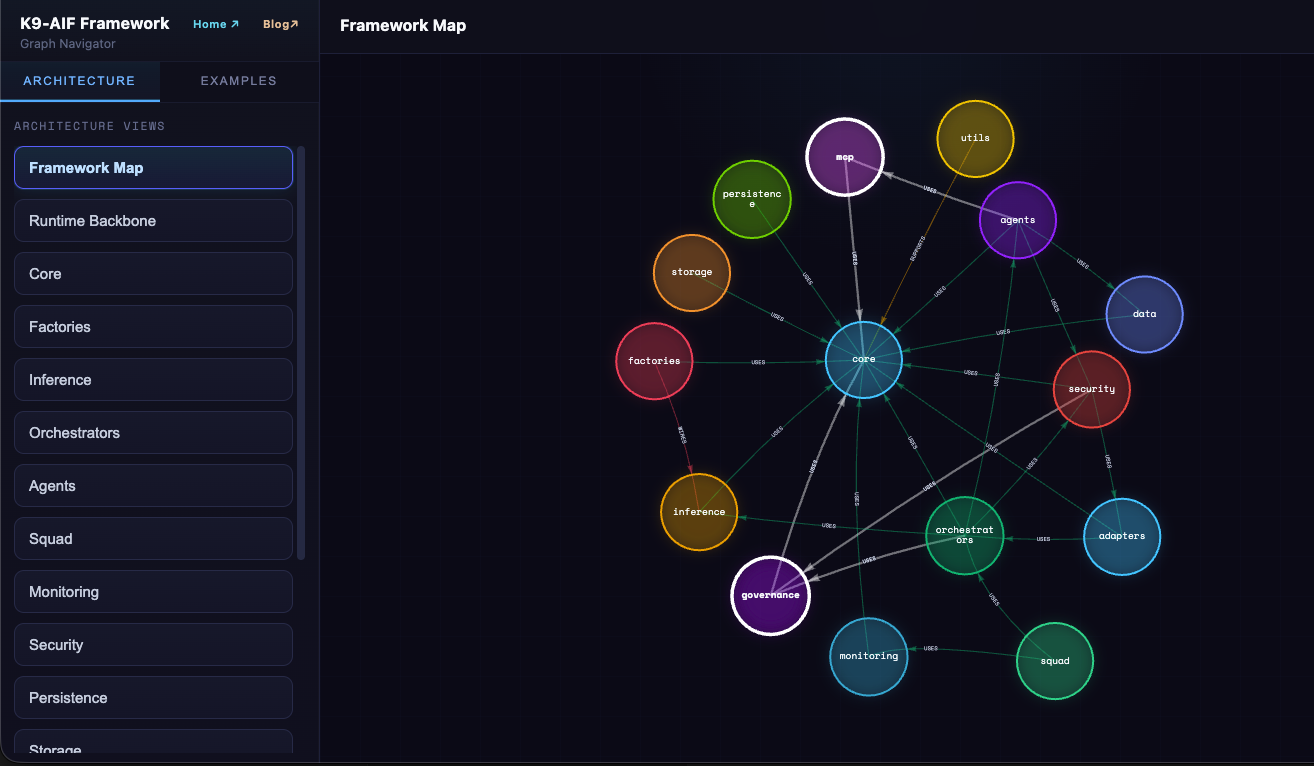
Task: Select the security graph node
Action: tap(1091, 389)
